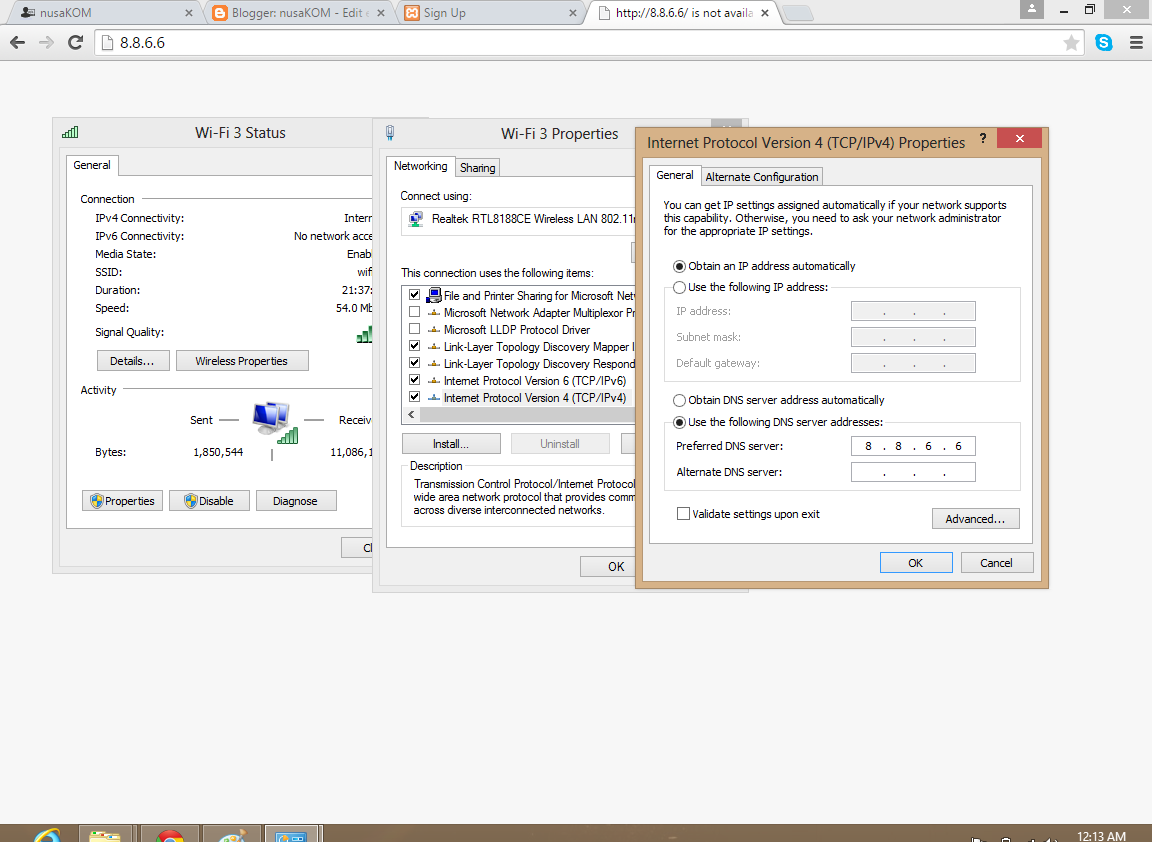The width and height of the screenshot is (1152, 842).
Task: Open the Chrome hamburger menu
Action: (1136, 43)
